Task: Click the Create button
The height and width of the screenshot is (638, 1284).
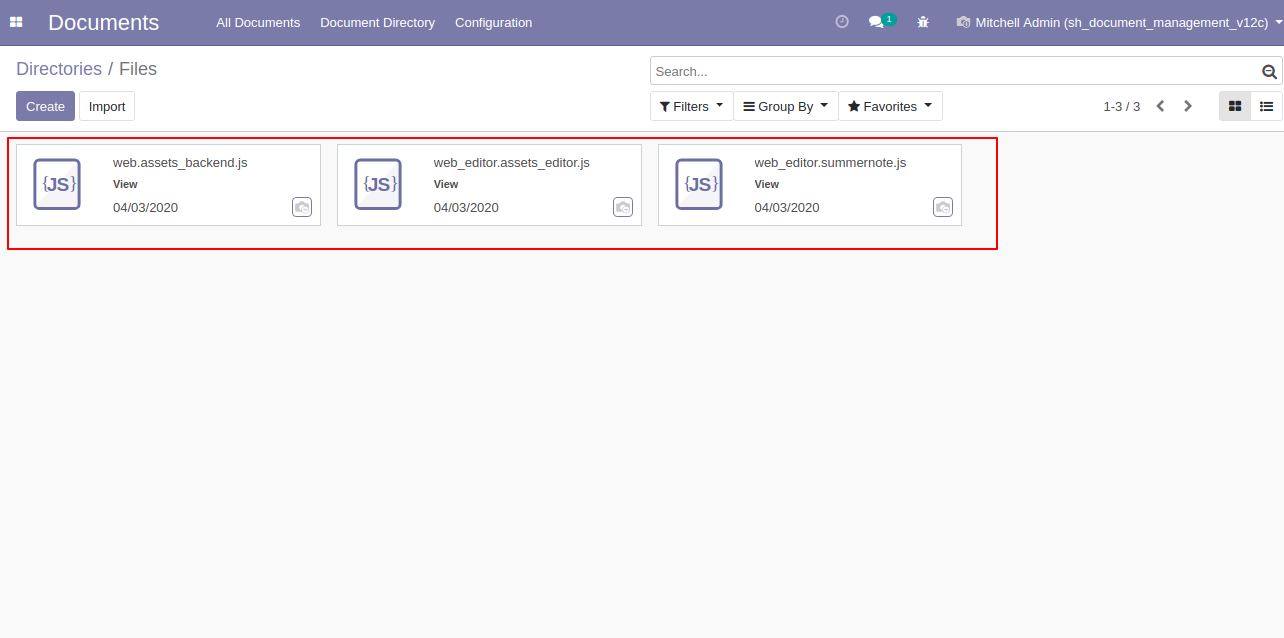Action: [x=45, y=106]
